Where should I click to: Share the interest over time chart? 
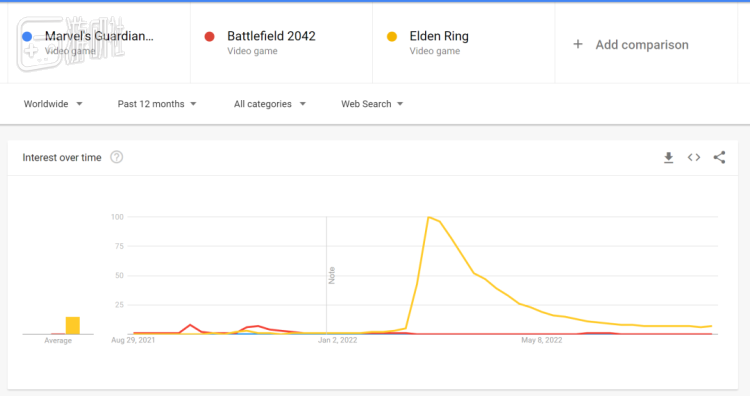pyautogui.click(x=719, y=157)
